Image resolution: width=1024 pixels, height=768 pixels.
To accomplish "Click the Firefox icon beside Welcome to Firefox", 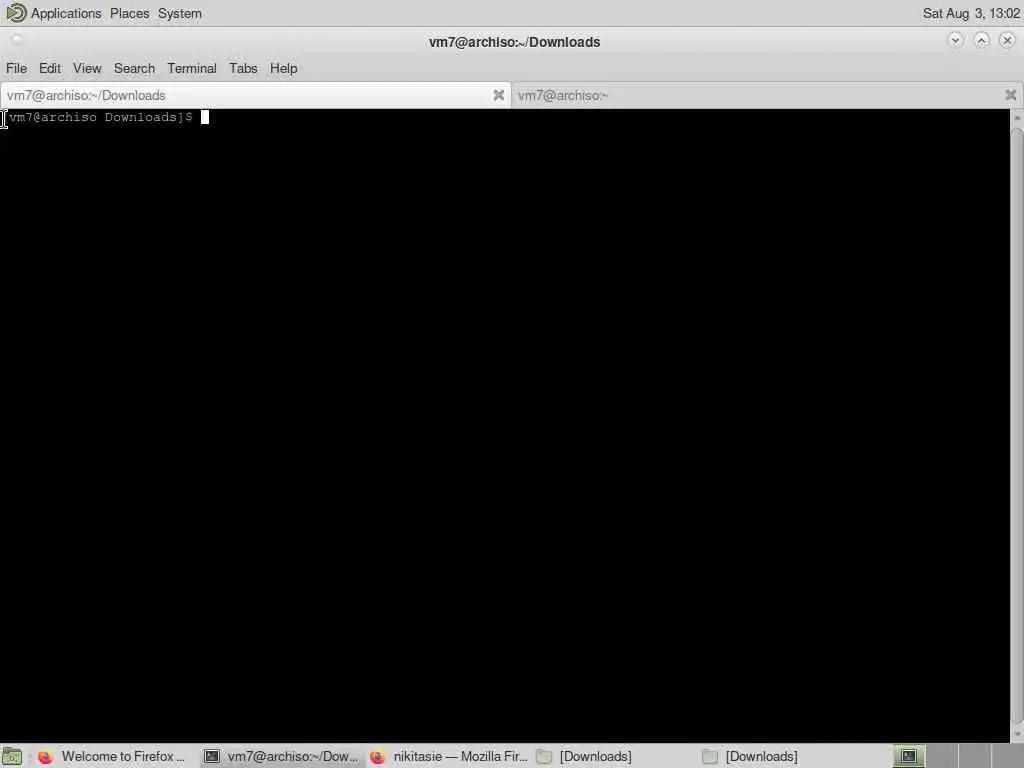I will (x=45, y=756).
